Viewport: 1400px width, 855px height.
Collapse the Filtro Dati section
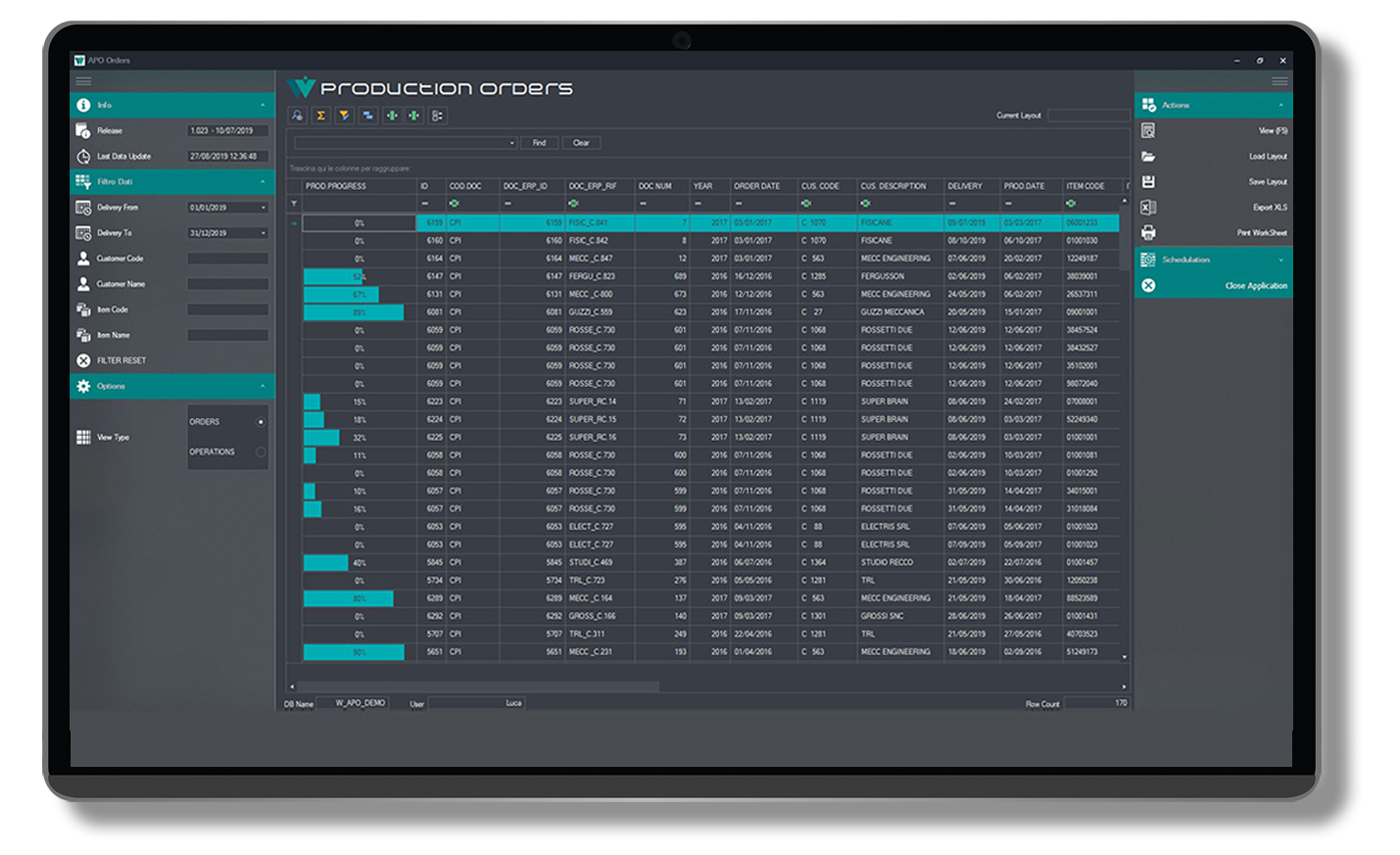pos(263,181)
